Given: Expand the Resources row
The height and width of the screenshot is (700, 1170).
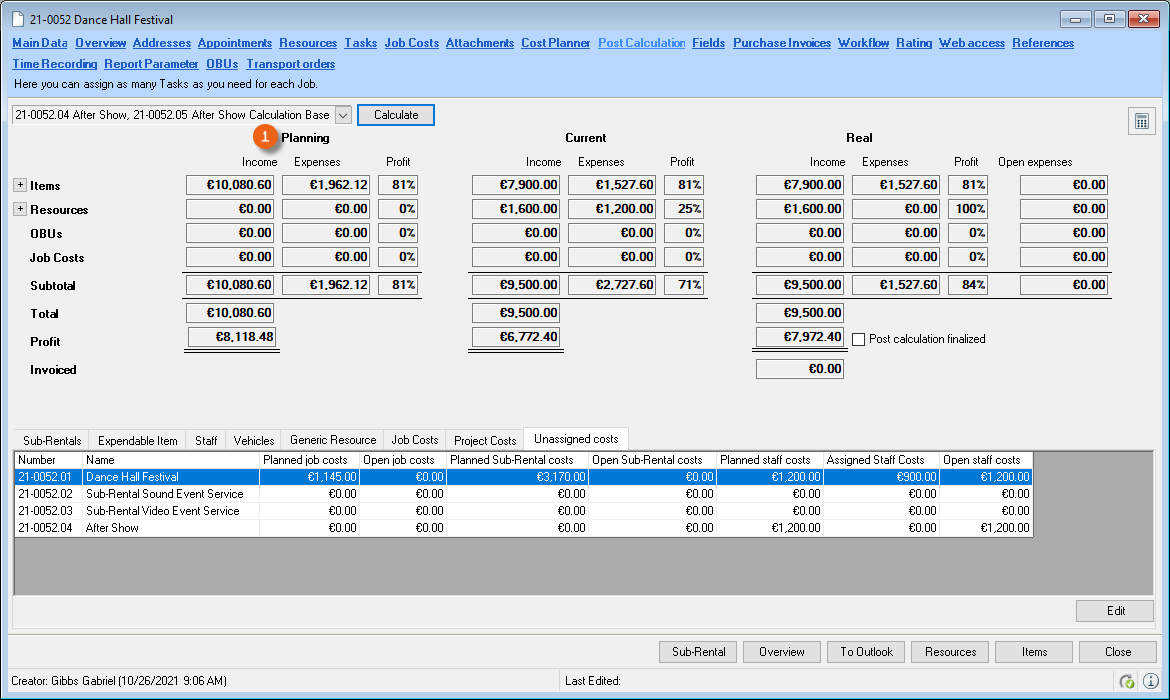Looking at the screenshot, I should pos(20,209).
